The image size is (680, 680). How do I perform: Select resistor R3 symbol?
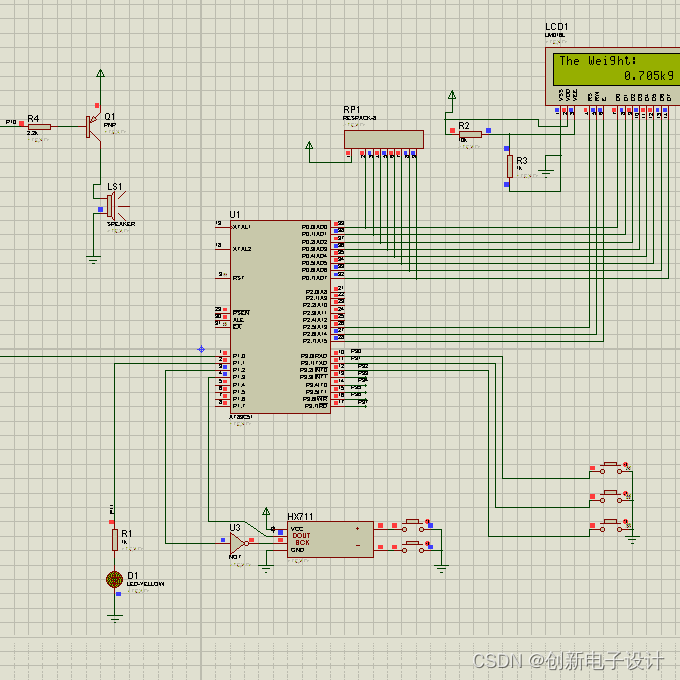click(x=510, y=166)
